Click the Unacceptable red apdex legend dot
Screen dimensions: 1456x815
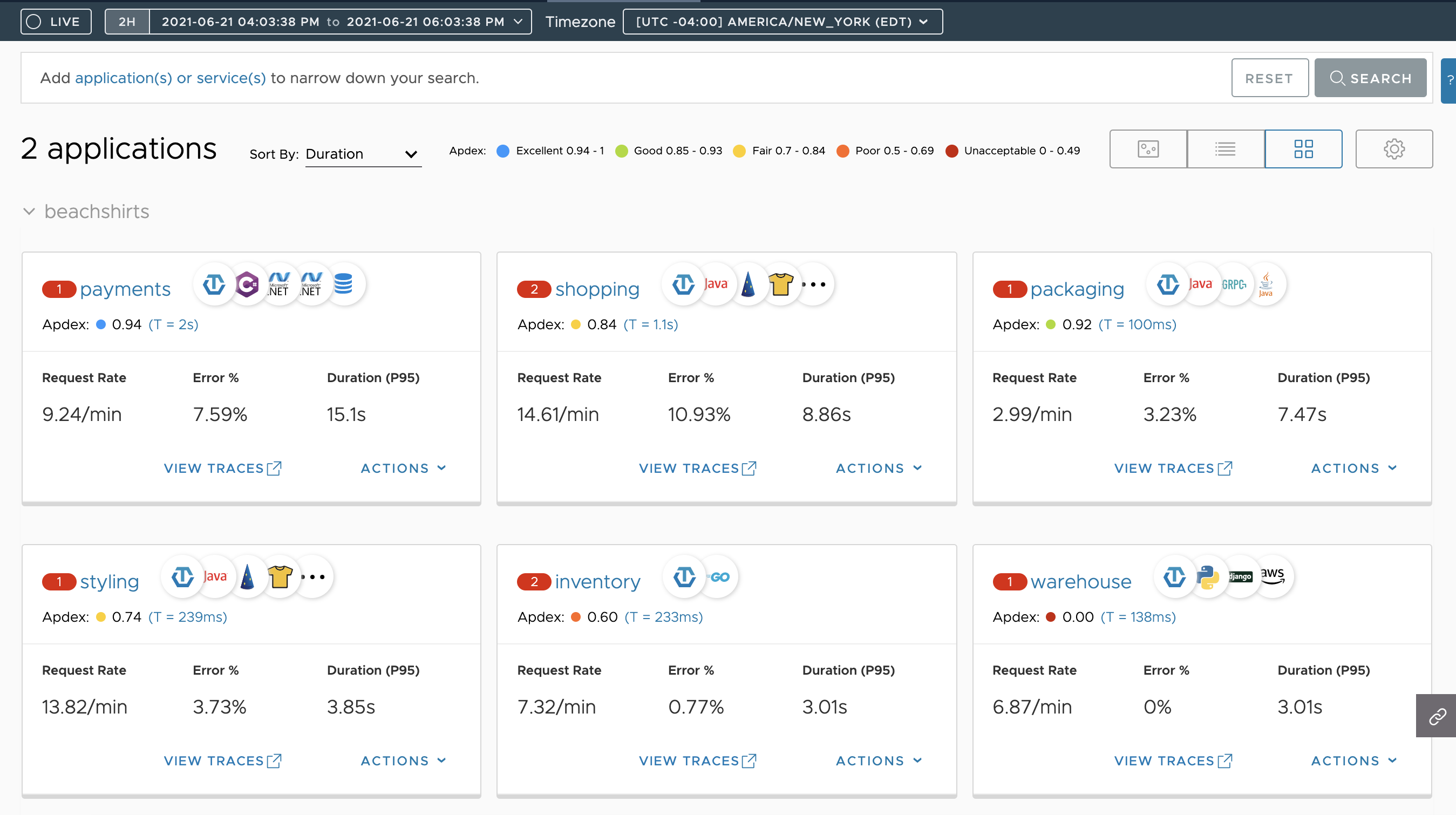(x=951, y=151)
